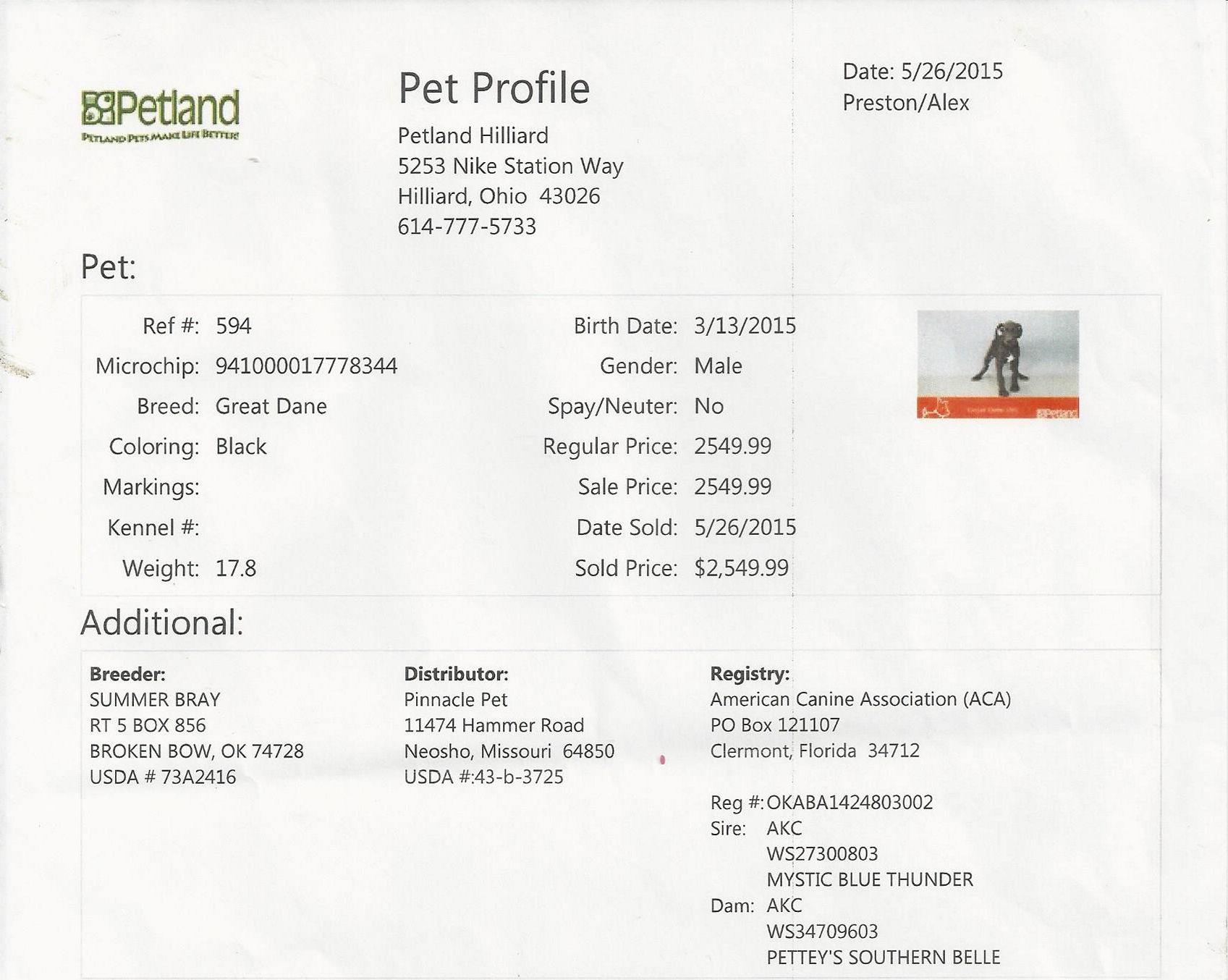The width and height of the screenshot is (1228, 980).
Task: Click the 'Markings:' label
Action: [x=151, y=487]
